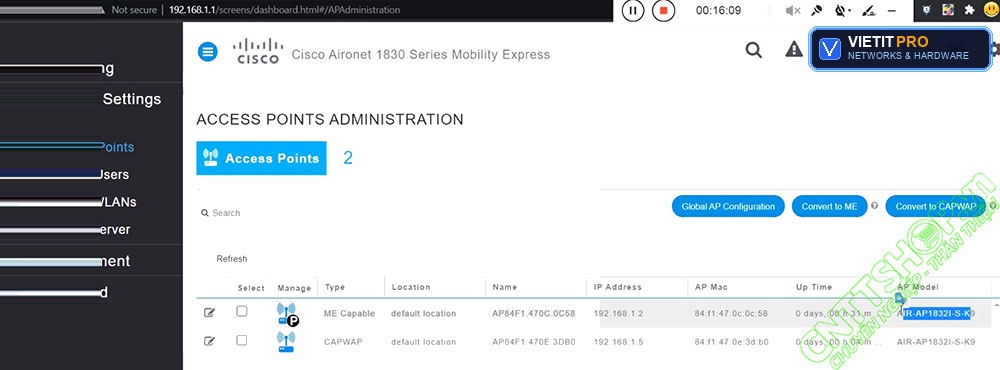Minimize the recorder toolbar
This screenshot has height=370, width=1000.
(x=892, y=11)
